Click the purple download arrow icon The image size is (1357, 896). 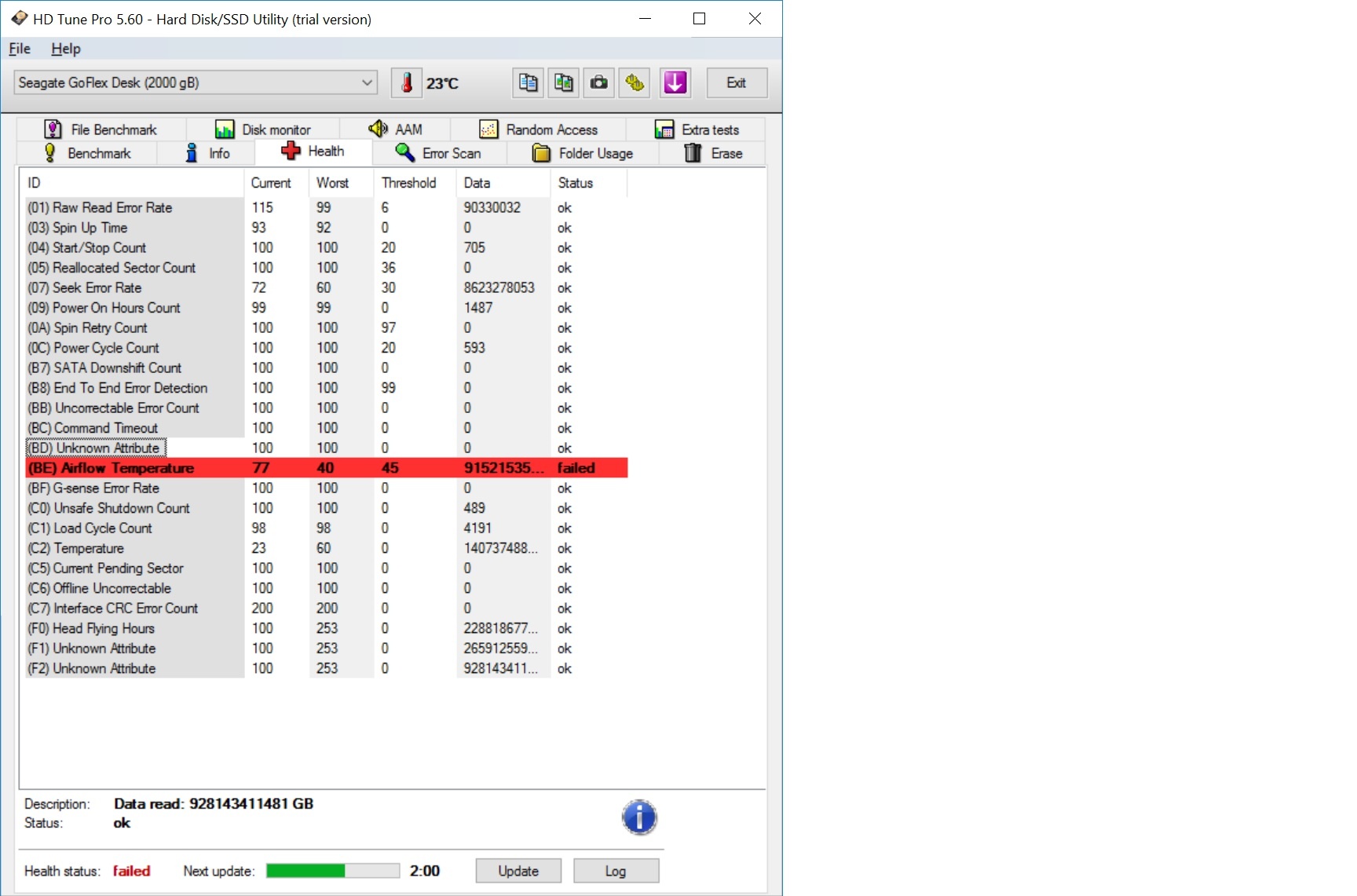click(675, 82)
